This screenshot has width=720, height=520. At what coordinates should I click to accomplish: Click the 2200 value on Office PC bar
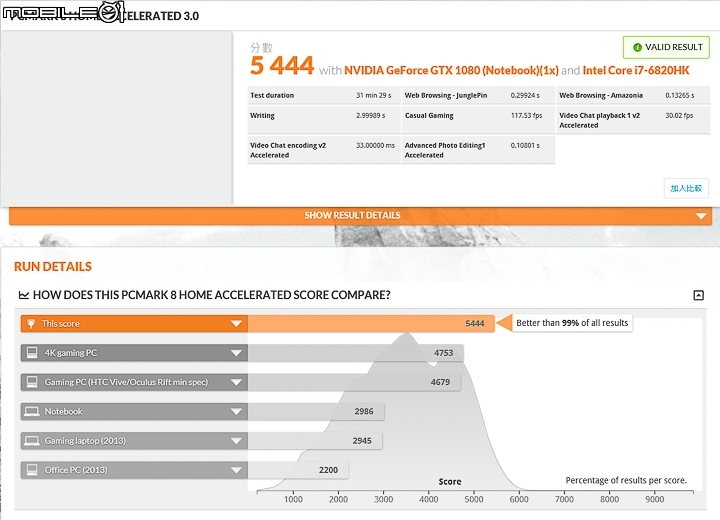[328, 470]
